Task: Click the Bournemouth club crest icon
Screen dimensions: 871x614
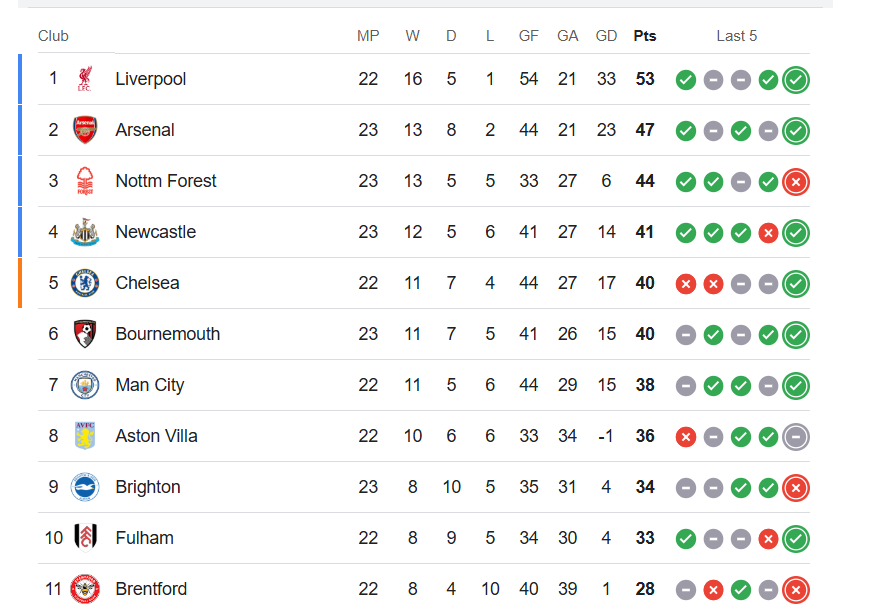Action: click(x=85, y=334)
